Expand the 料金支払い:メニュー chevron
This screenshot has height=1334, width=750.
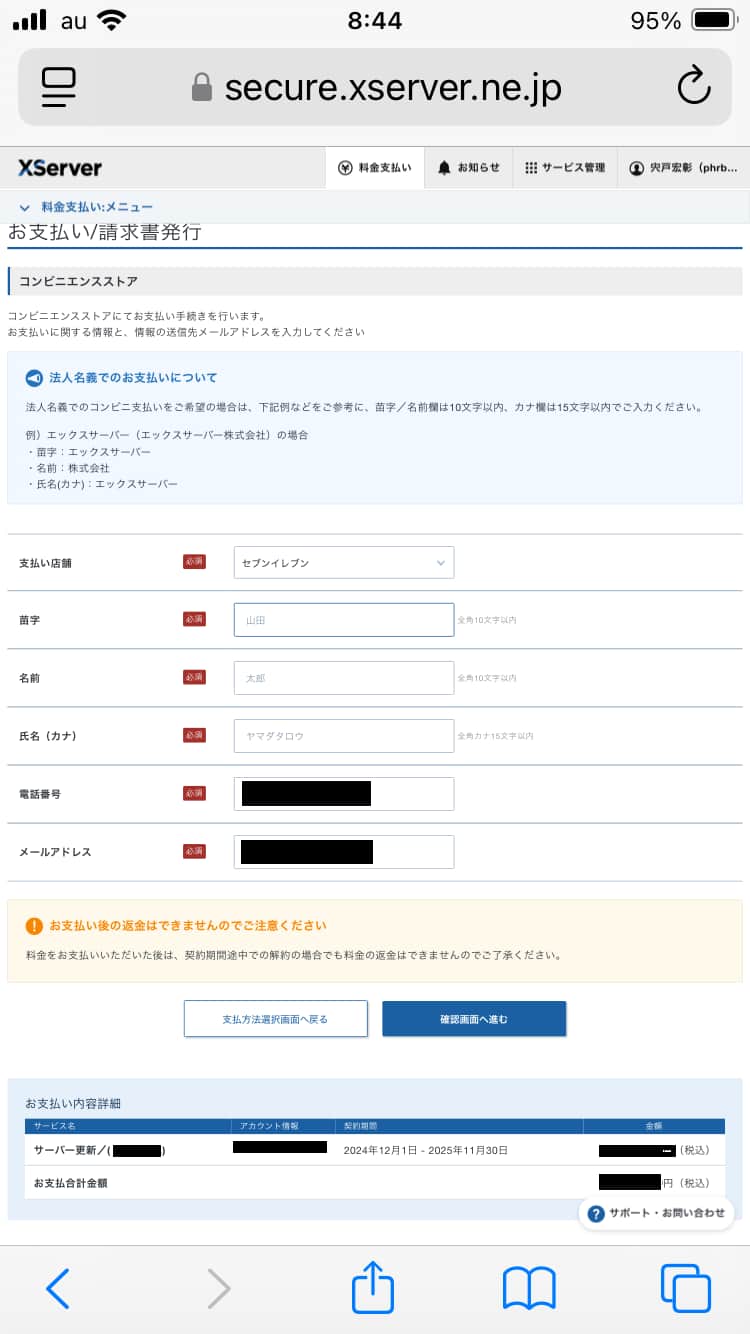point(24,208)
